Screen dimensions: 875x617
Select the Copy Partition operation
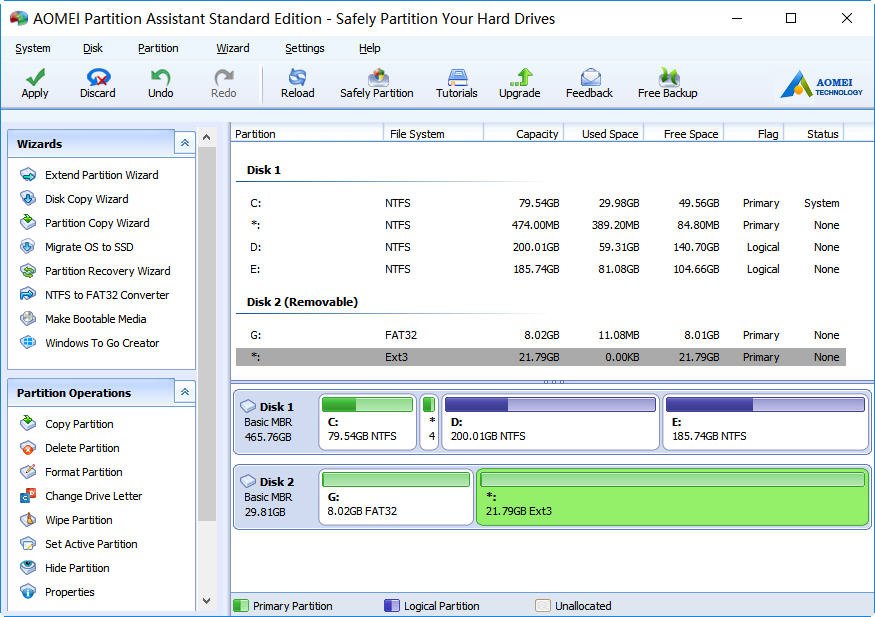pyautogui.click(x=67, y=424)
